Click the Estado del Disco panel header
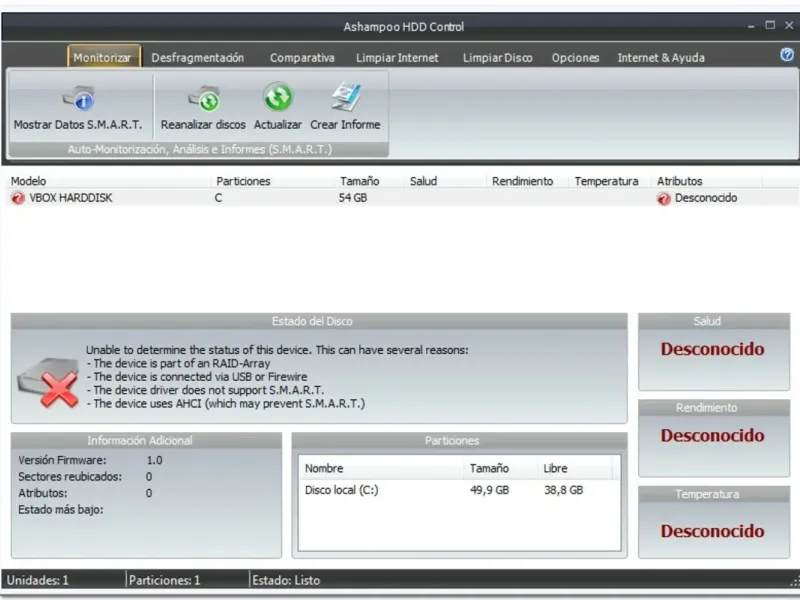This screenshot has height=600, width=800. click(x=319, y=321)
